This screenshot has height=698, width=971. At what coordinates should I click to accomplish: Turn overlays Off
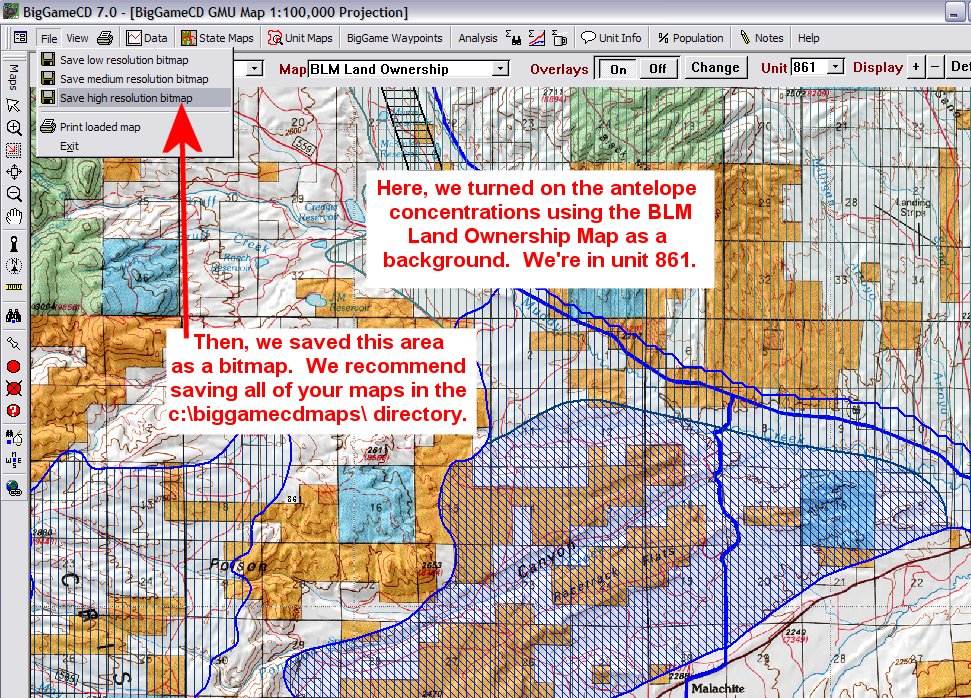tap(658, 68)
